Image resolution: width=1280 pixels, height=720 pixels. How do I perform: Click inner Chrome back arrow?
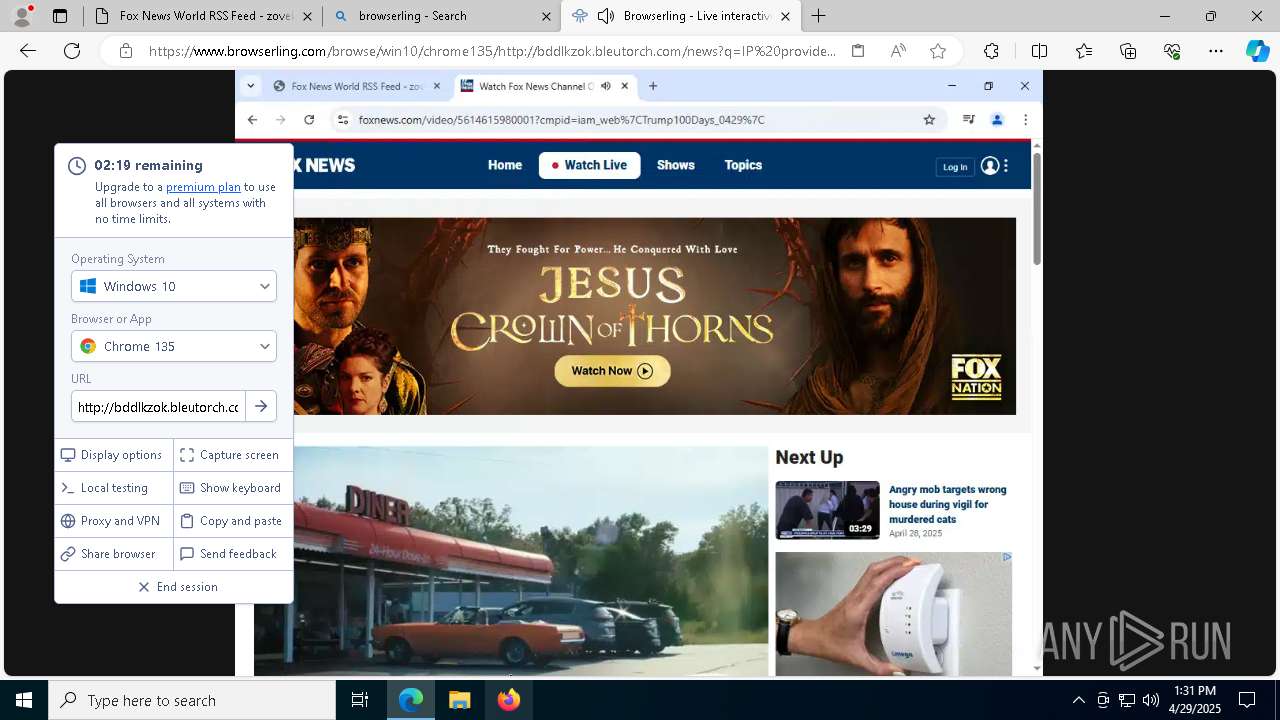coord(252,120)
